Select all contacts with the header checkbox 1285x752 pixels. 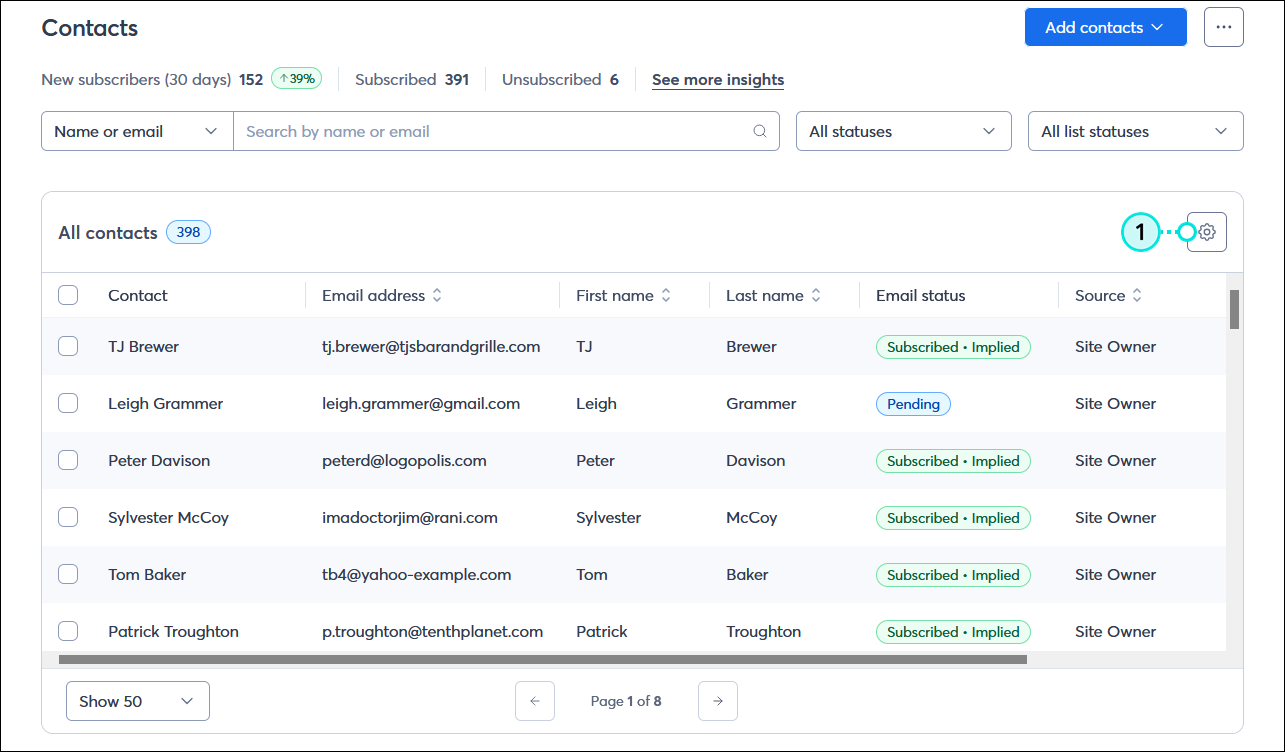[x=68, y=295]
